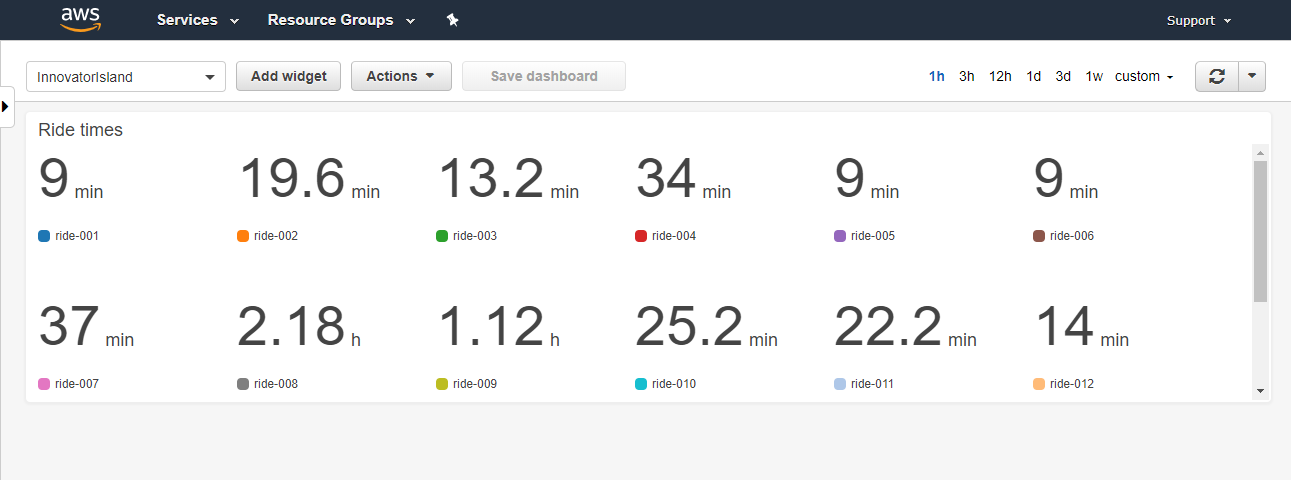Screen dimensions: 1291x480
Task: Select the 3h time range
Action: (x=967, y=76)
